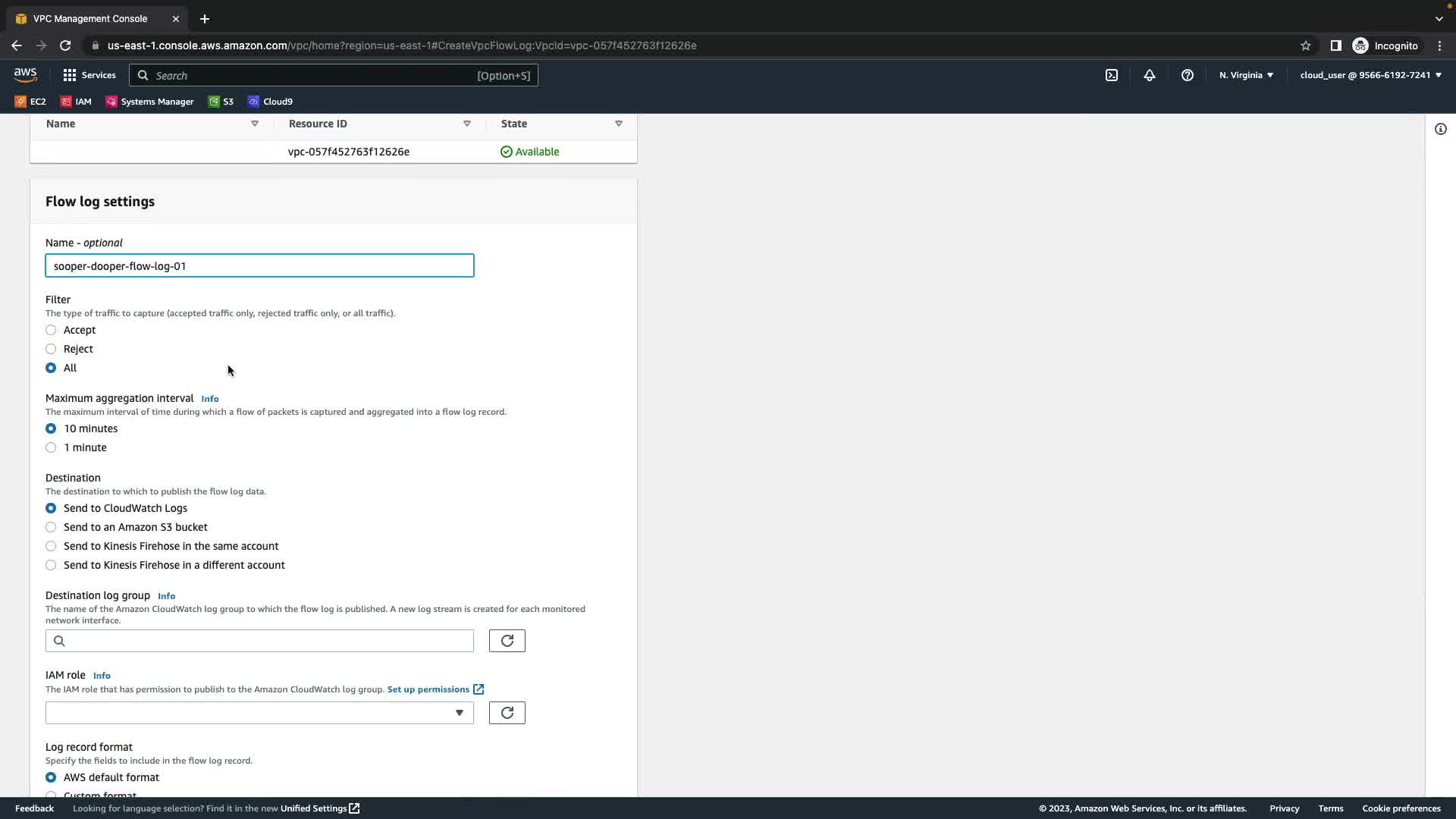Viewport: 1456px width, 819px height.
Task: Click the AWS logo home icon
Action: [25, 74]
